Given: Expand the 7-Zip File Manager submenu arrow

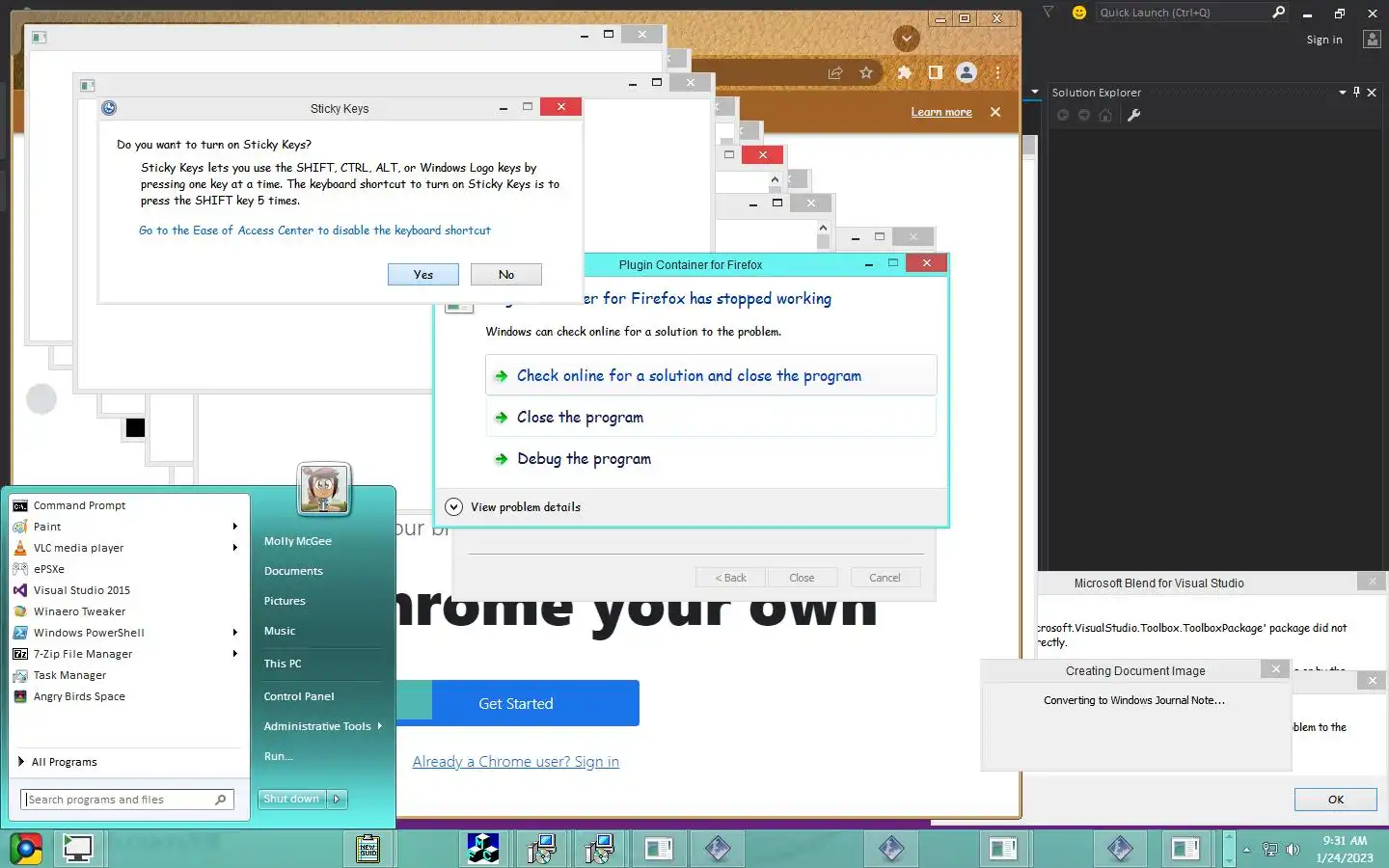Looking at the screenshot, I should (234, 654).
